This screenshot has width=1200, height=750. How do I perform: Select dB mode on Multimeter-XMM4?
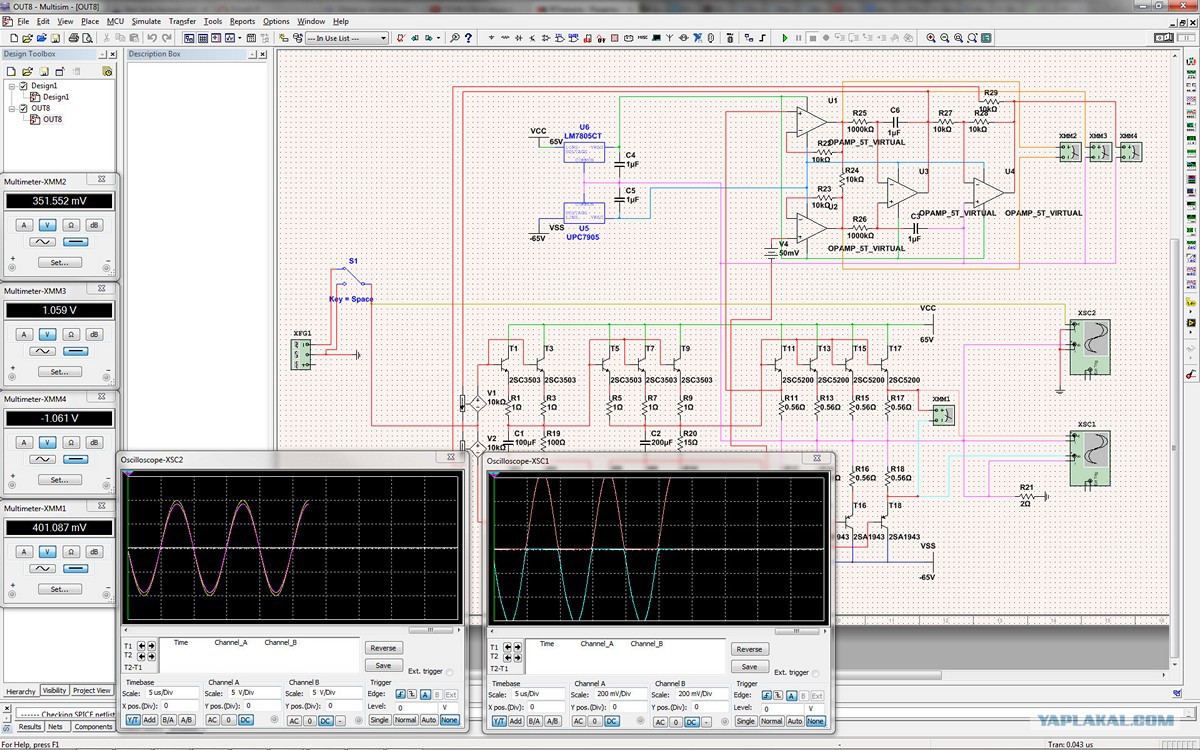coord(95,442)
